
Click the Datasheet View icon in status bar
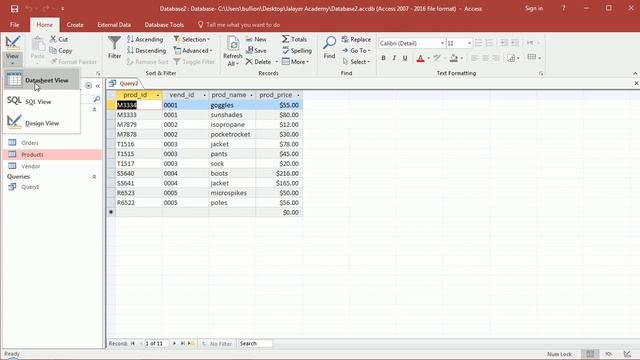[x=590, y=354]
